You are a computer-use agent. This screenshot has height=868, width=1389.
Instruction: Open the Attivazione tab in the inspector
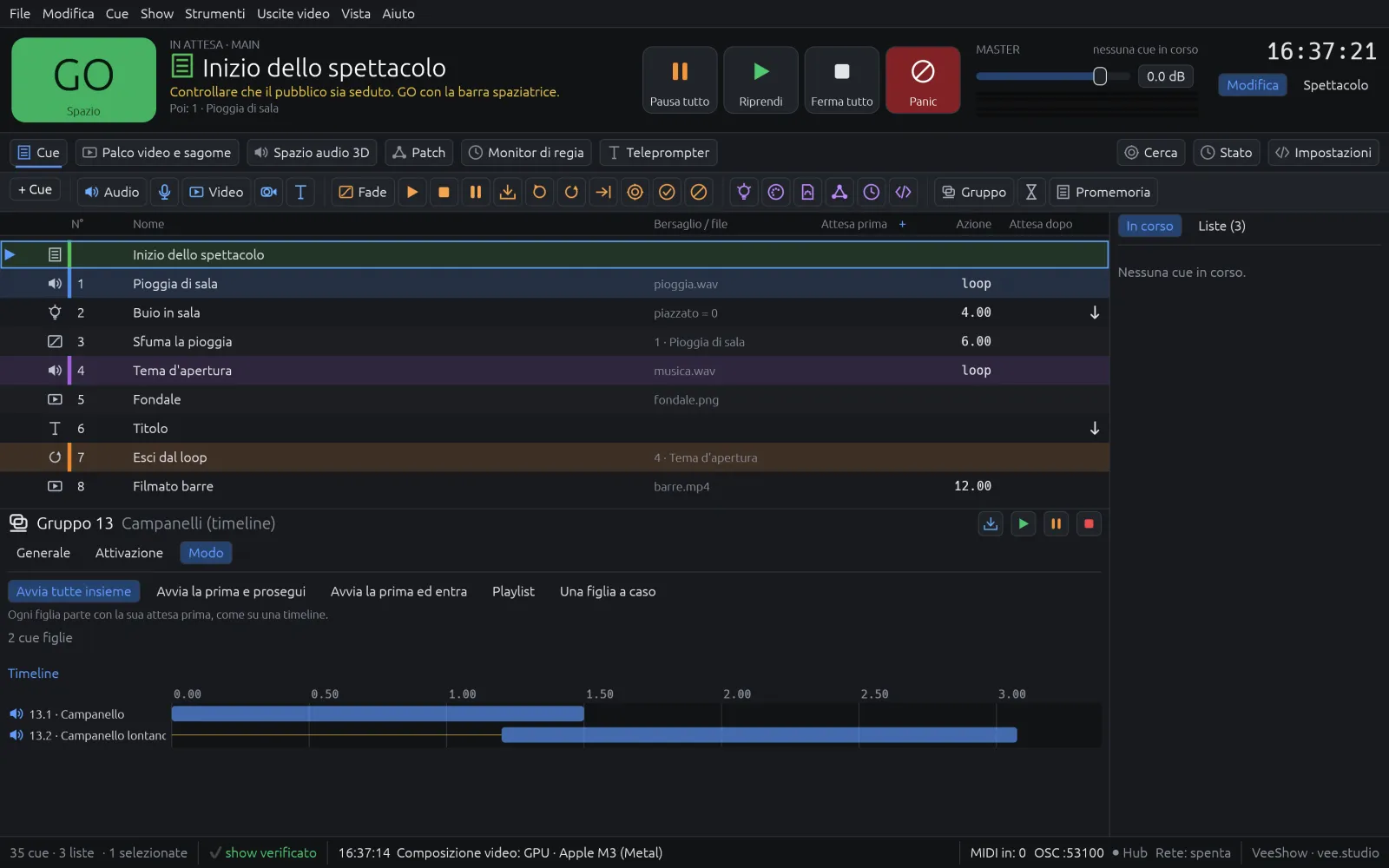pos(129,553)
